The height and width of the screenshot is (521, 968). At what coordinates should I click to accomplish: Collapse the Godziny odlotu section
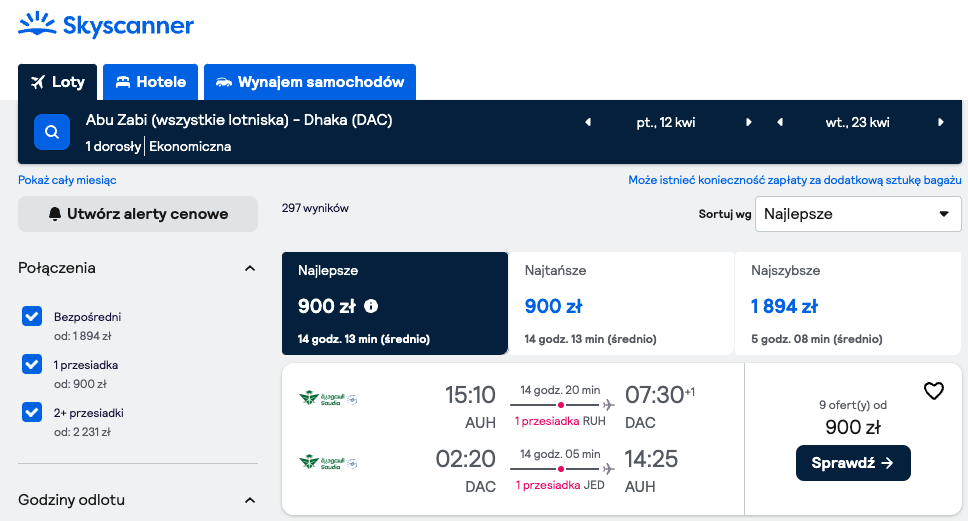pos(249,500)
